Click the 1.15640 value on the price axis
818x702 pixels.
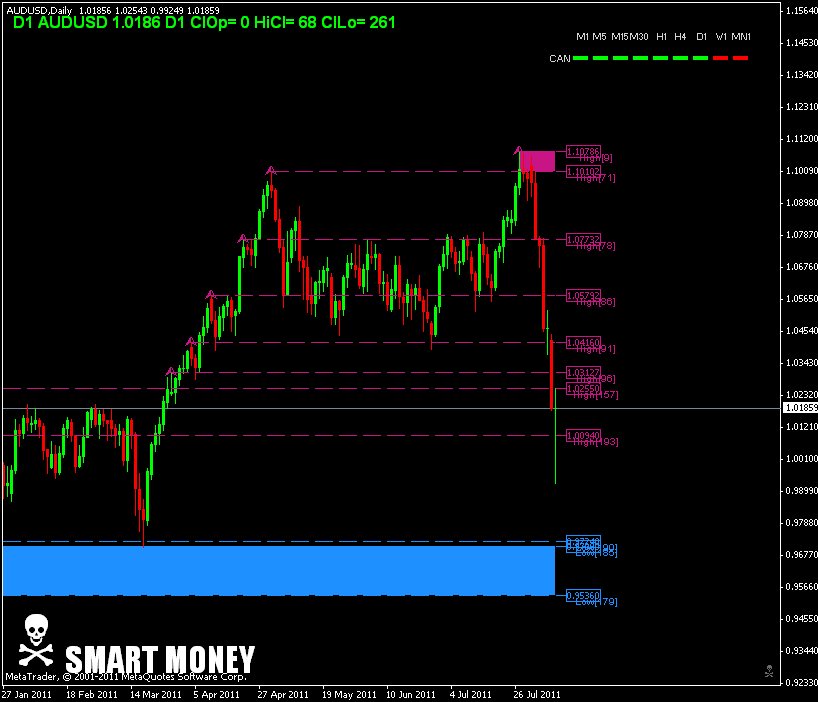[801, 10]
